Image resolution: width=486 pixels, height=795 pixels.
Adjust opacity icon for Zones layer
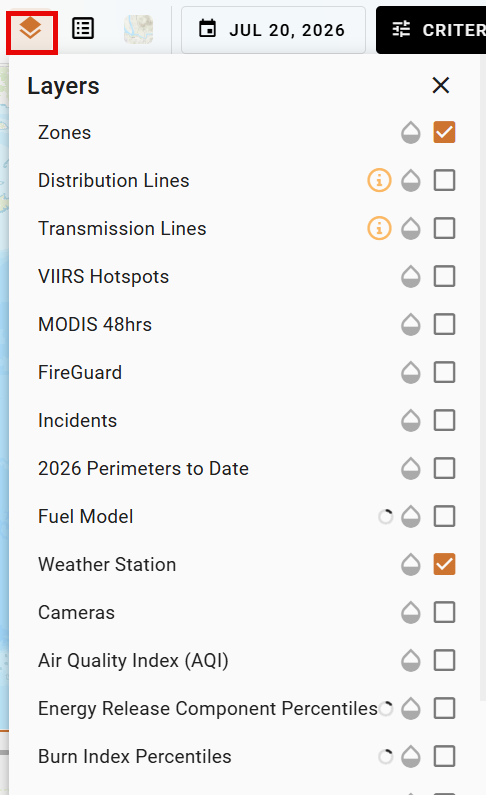pyautogui.click(x=410, y=133)
